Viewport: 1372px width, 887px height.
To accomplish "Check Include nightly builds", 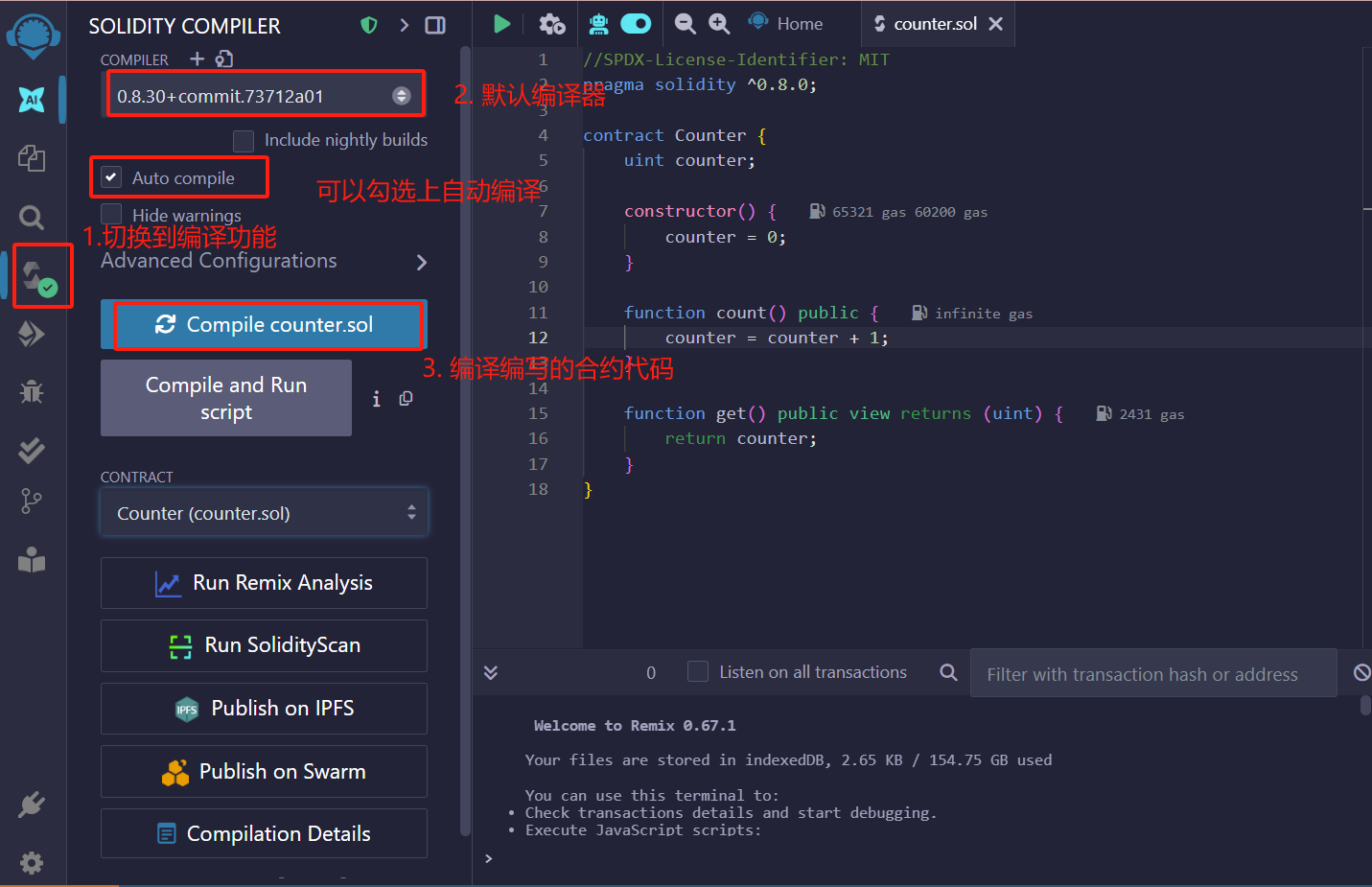I will pos(244,141).
